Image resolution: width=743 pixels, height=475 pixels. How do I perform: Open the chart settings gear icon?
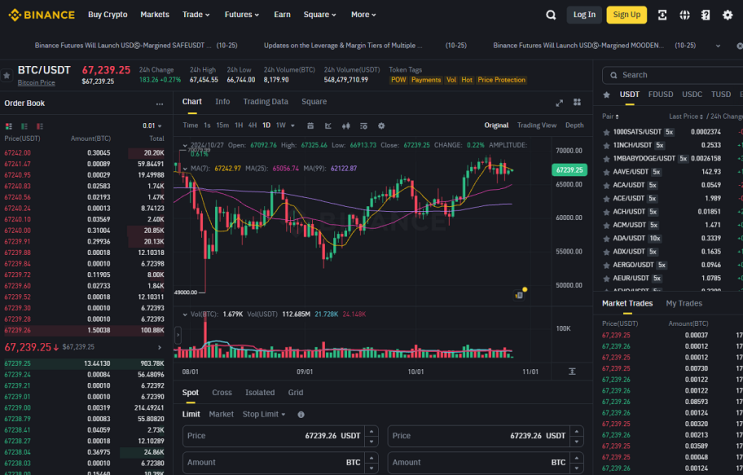(x=381, y=126)
